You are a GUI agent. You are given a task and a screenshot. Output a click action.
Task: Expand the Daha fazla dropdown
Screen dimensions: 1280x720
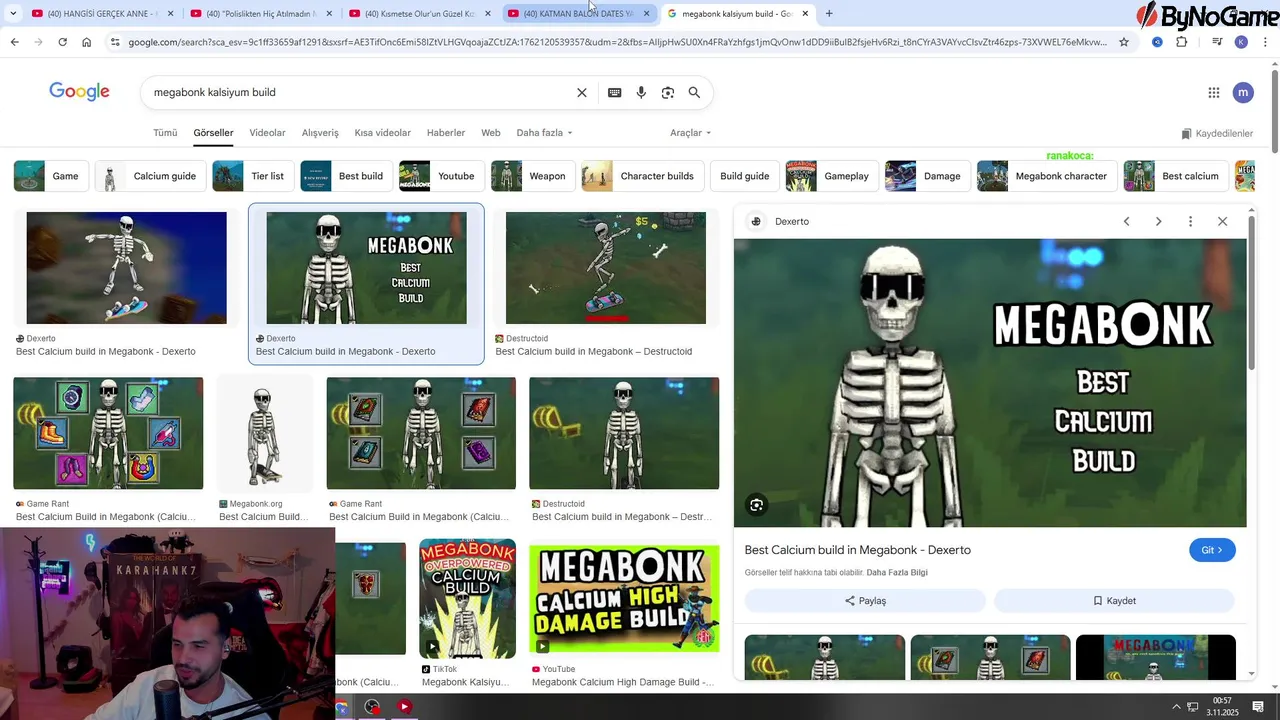544,133
